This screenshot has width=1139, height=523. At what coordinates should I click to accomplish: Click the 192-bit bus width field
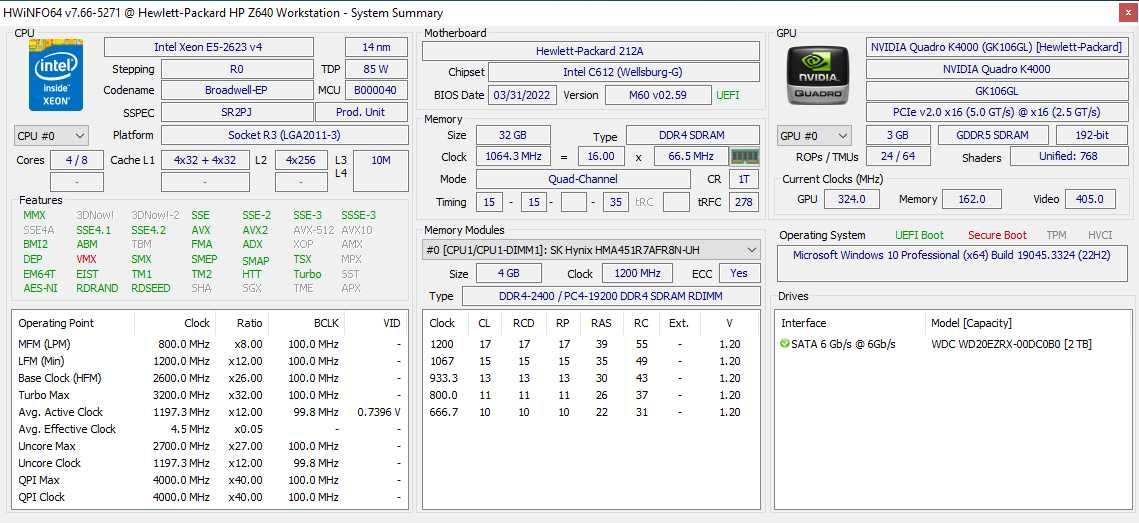(x=1093, y=135)
